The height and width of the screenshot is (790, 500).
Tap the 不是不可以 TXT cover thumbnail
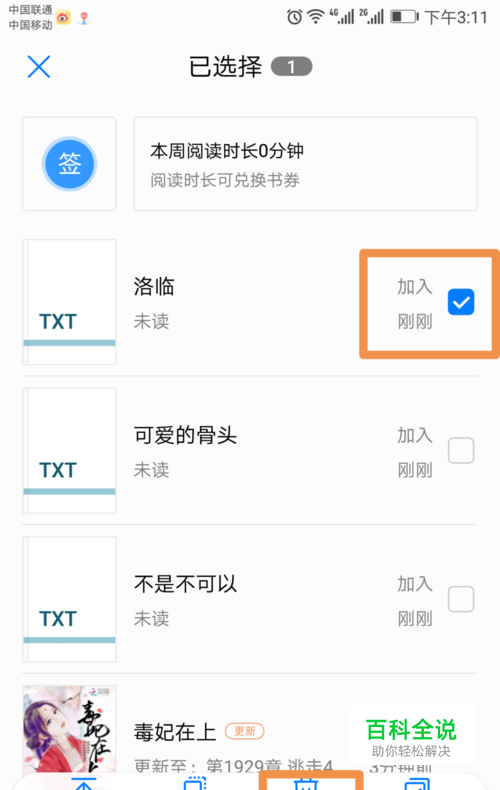click(70, 599)
